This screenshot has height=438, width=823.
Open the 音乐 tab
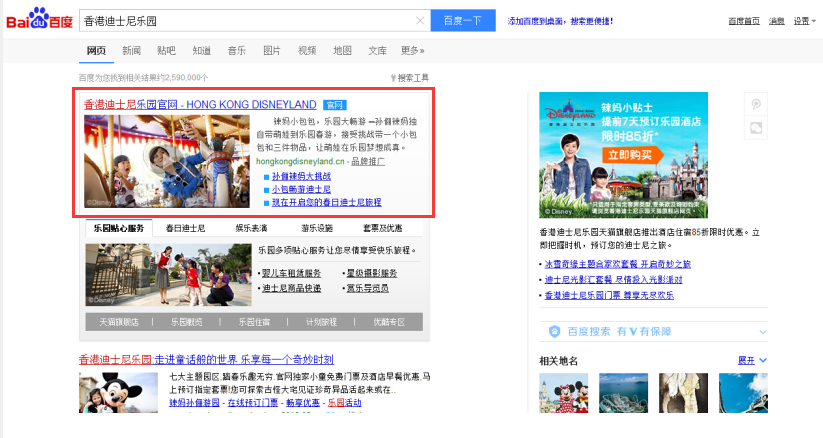point(237,50)
